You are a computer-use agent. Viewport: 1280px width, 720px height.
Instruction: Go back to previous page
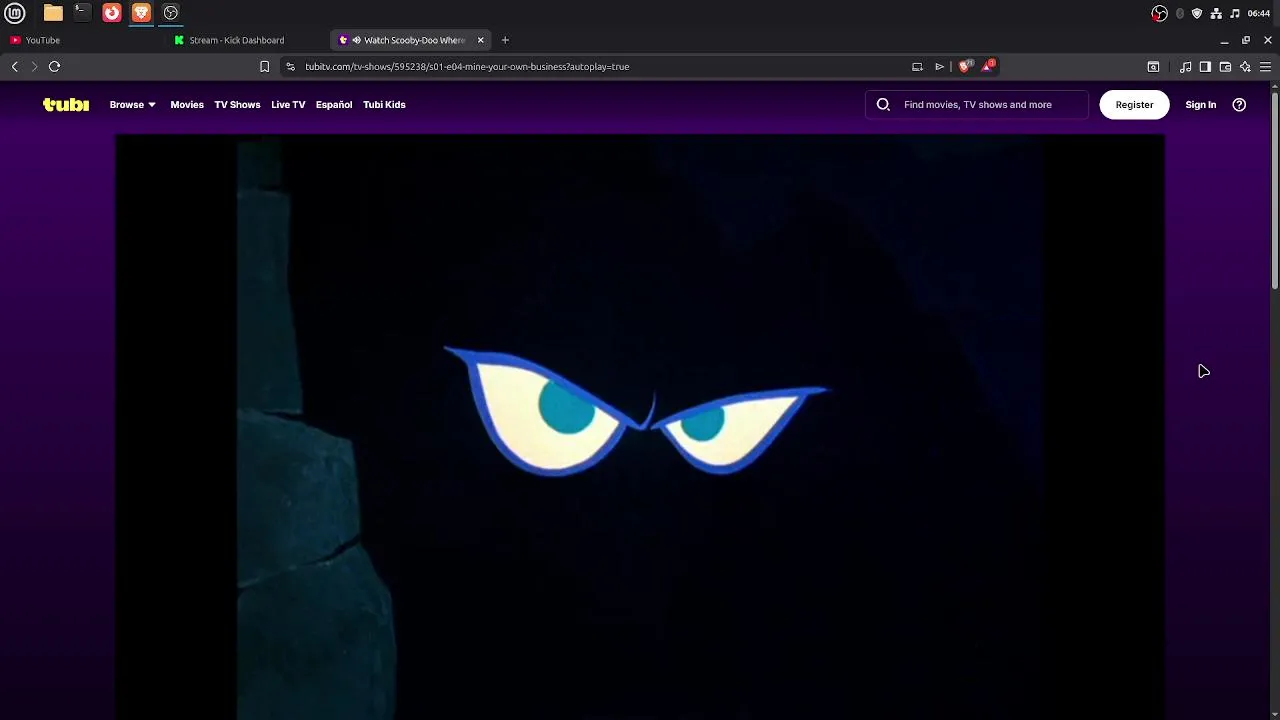point(14,66)
